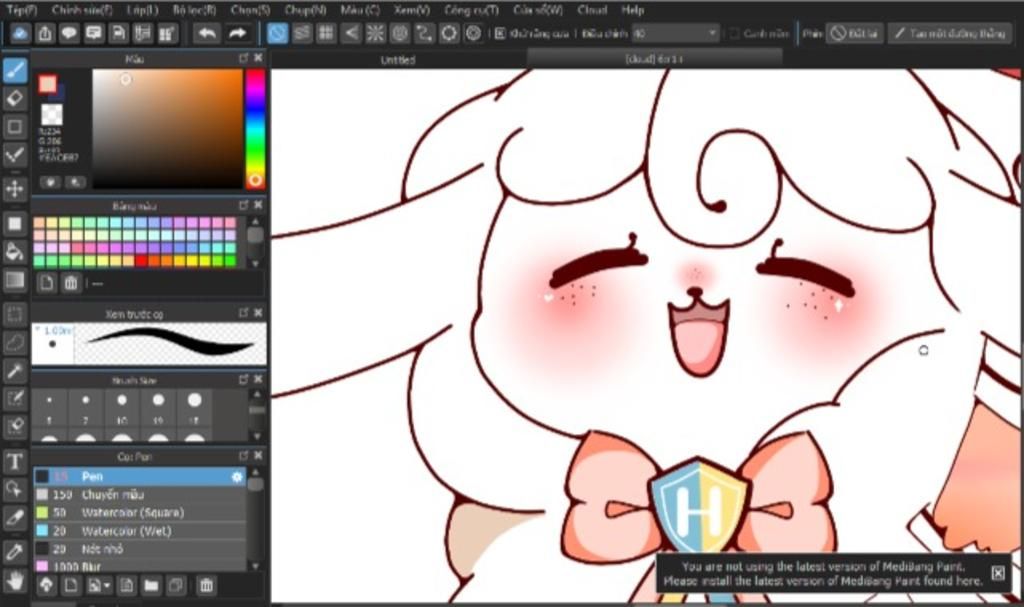The height and width of the screenshot is (607, 1024).
Task: Delete brush with the trash icon
Action: [206, 585]
